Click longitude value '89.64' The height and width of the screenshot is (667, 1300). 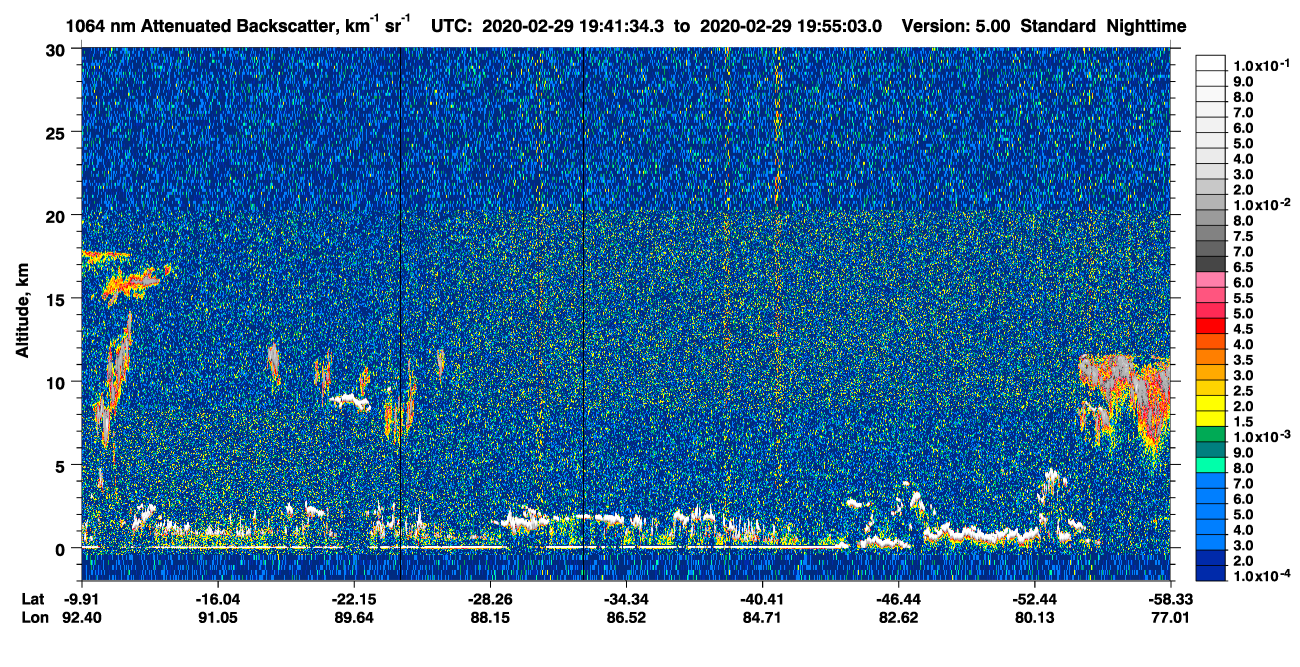click(354, 617)
